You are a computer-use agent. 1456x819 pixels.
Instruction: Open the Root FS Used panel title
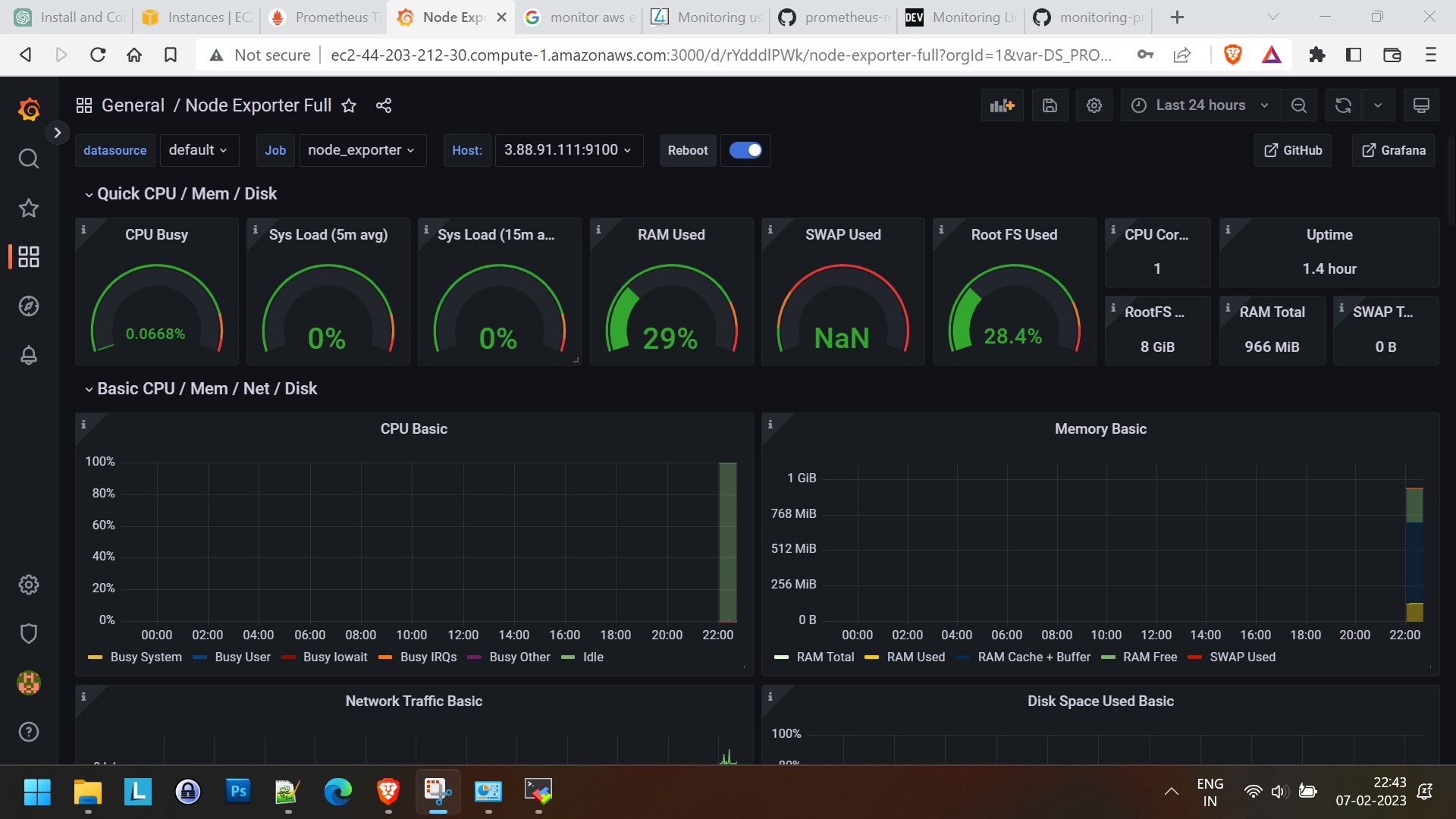coord(1014,235)
